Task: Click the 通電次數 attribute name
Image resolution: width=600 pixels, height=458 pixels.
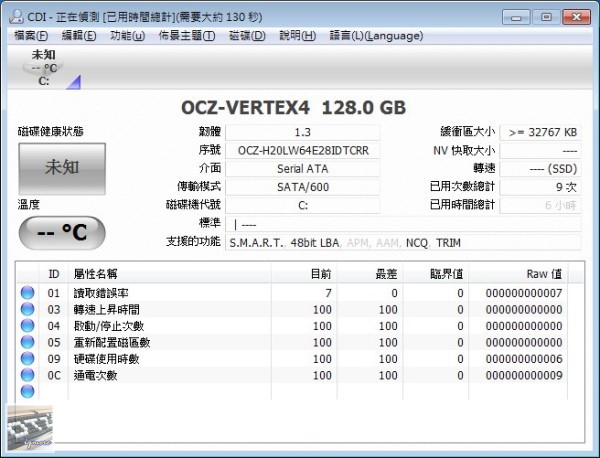Action: coord(95,375)
